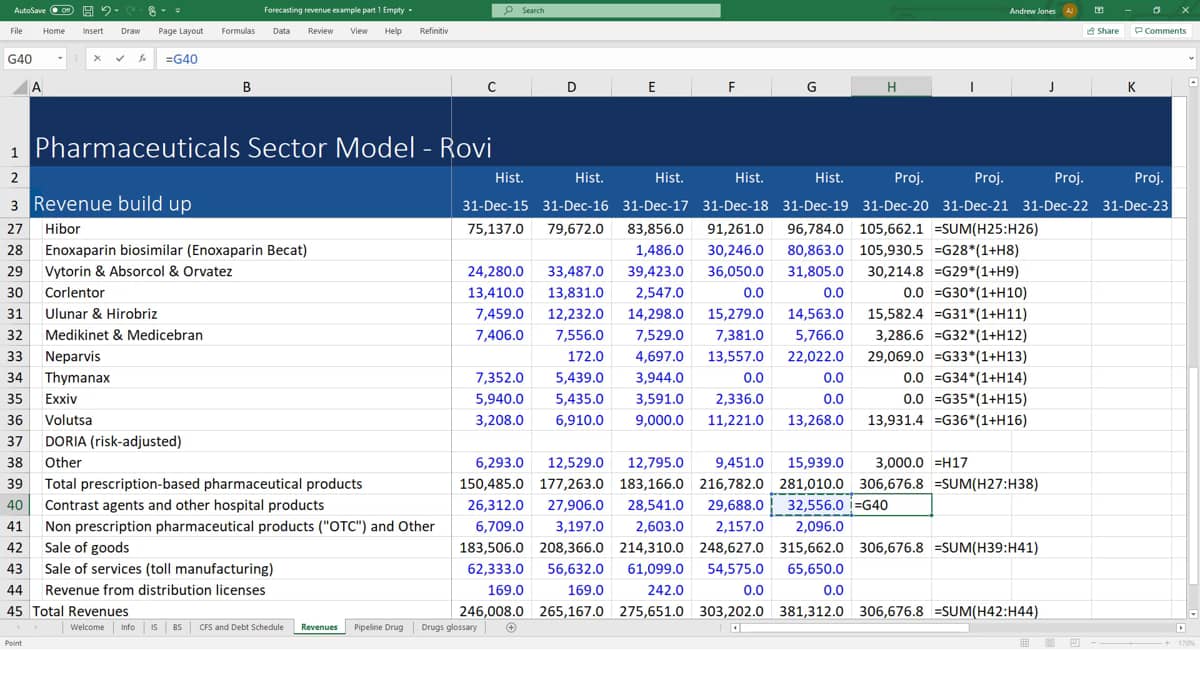Open the file name dropdown in title bar
The width and height of the screenshot is (1200, 675).
(410, 10)
